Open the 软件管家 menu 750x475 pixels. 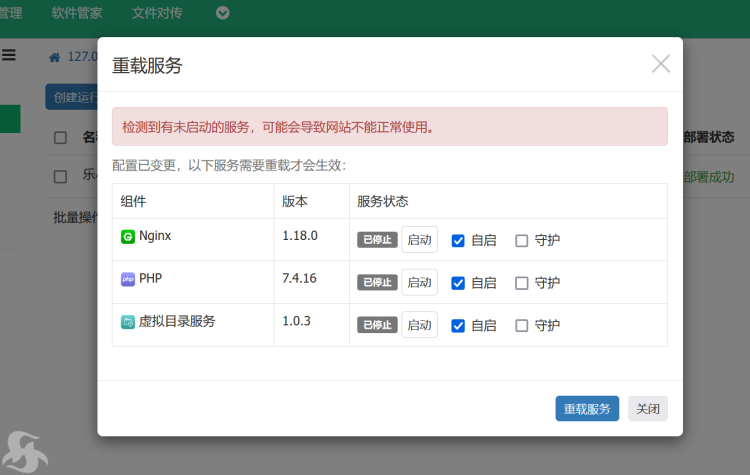pos(77,13)
